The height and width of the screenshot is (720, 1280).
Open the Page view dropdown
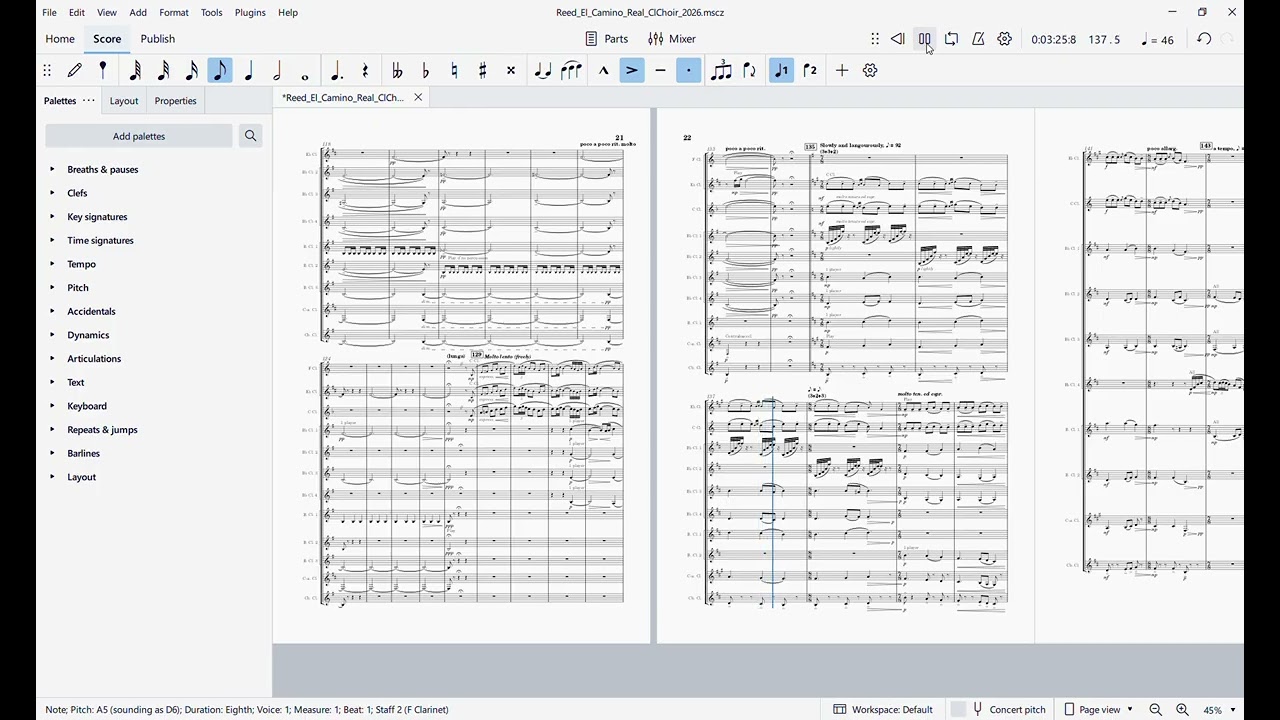tap(1098, 709)
